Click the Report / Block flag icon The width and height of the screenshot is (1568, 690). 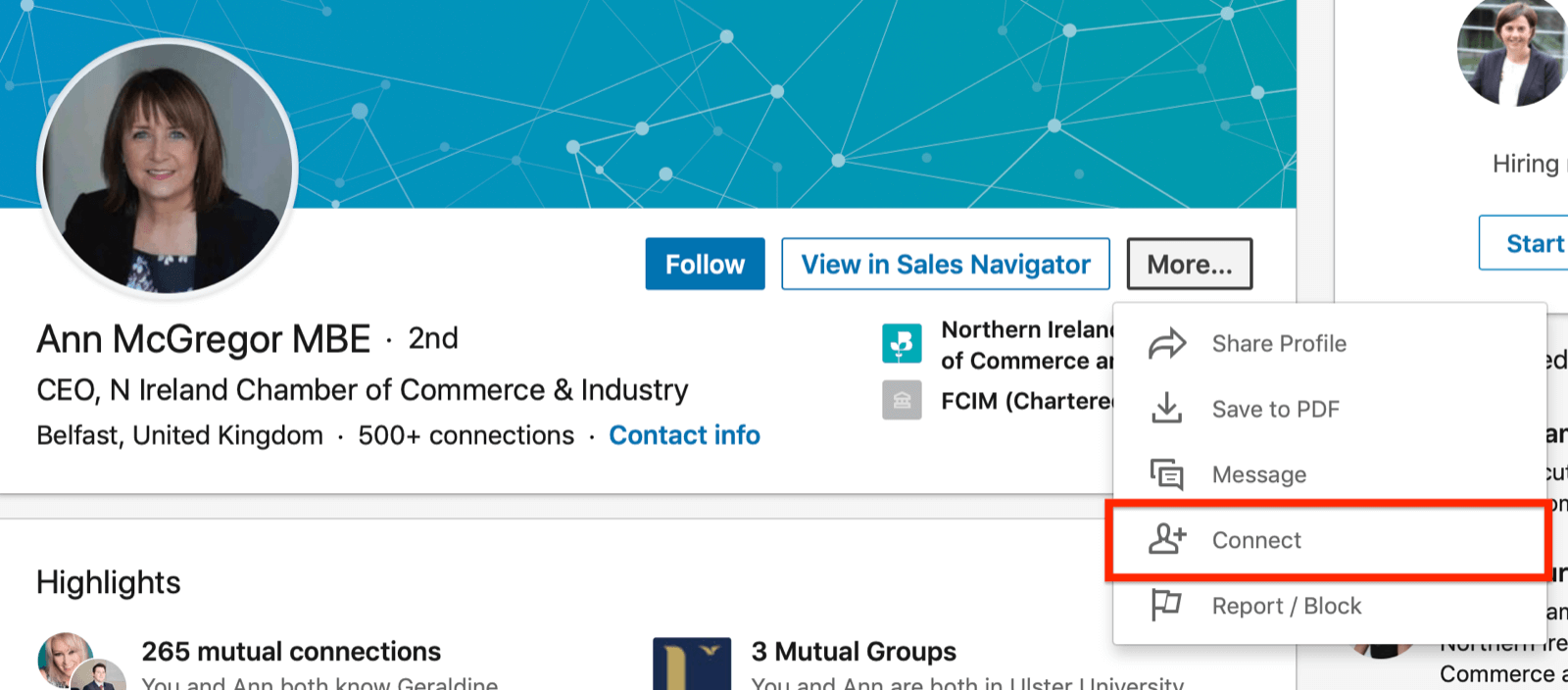[x=1166, y=606]
